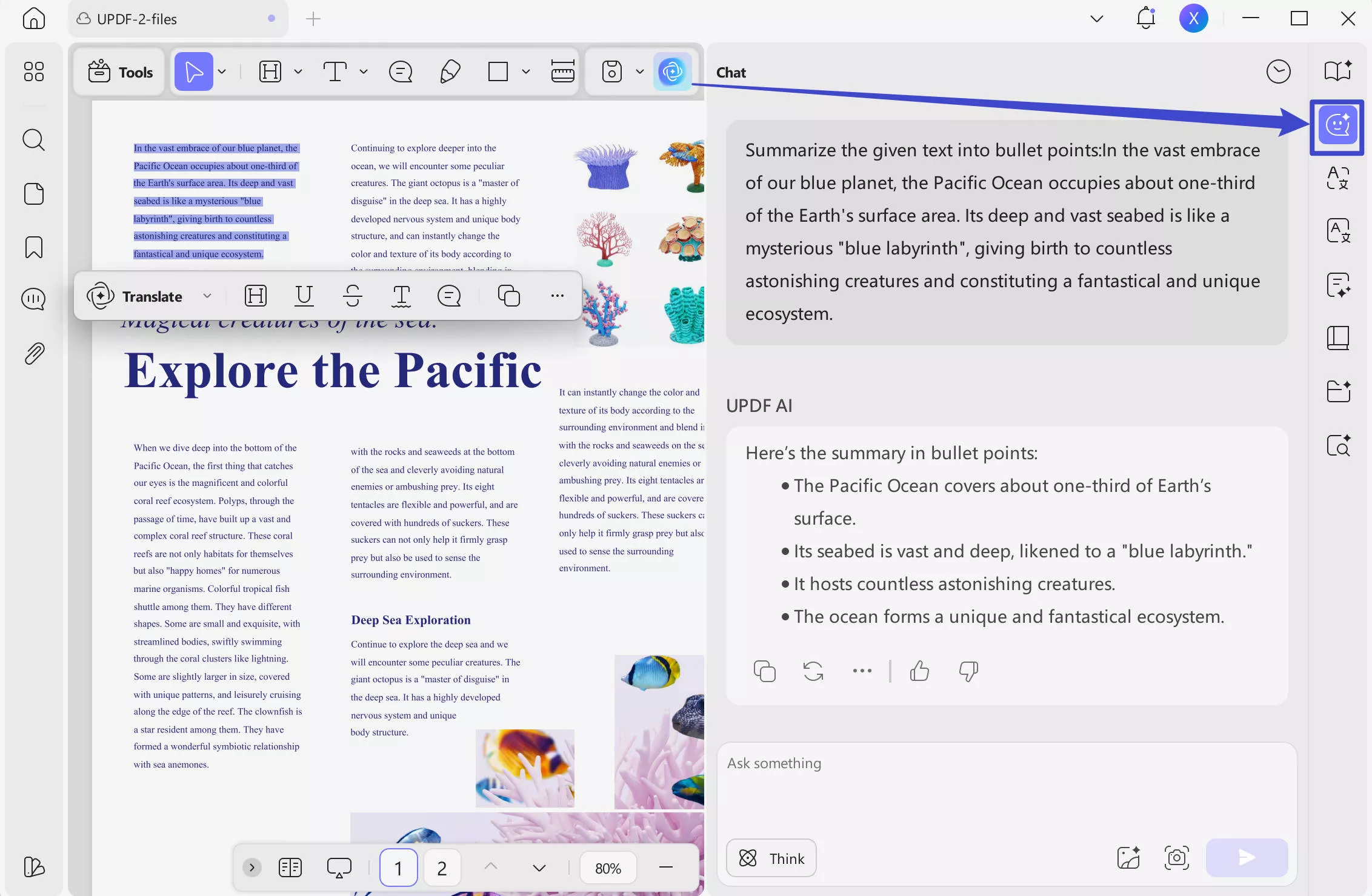
Task: Click the thumbs up on AI answer
Action: pos(919,671)
